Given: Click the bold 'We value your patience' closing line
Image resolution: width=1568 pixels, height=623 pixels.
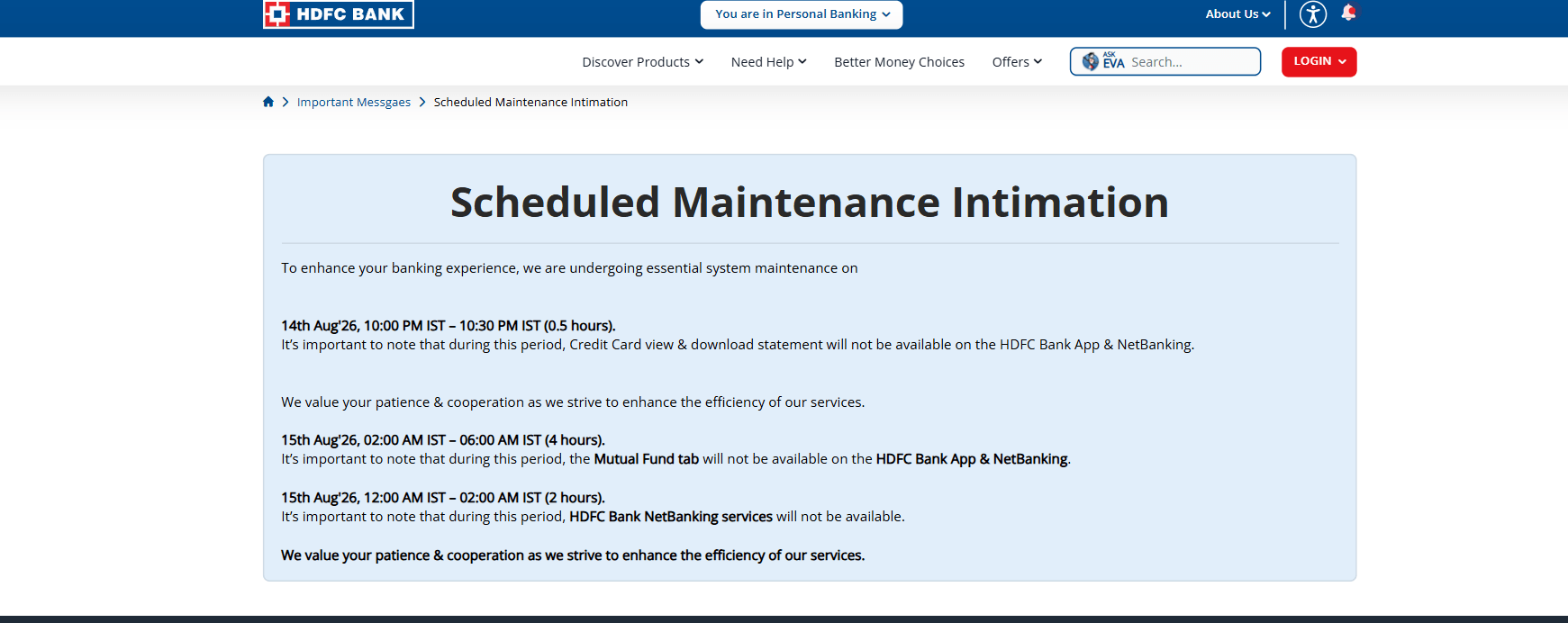Looking at the screenshot, I should 573,555.
